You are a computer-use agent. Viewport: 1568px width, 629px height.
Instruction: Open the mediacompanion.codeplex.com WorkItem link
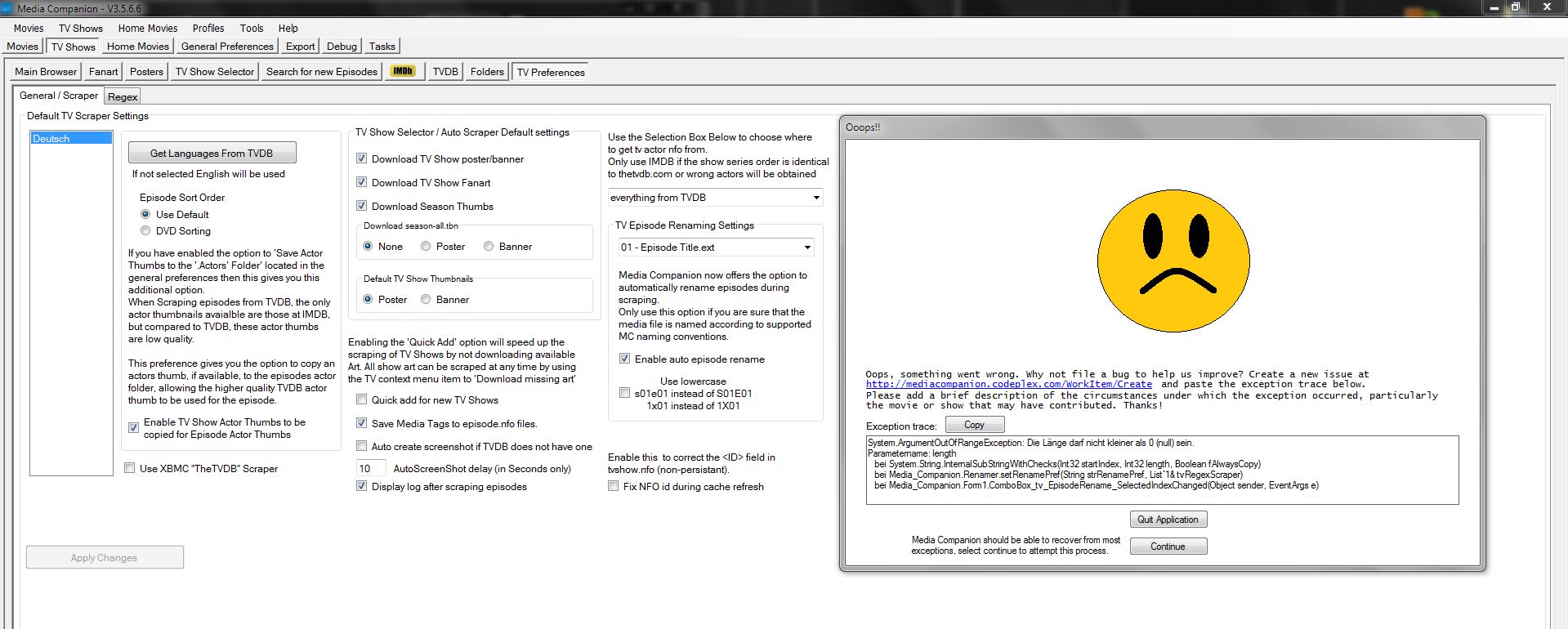[x=1009, y=384]
